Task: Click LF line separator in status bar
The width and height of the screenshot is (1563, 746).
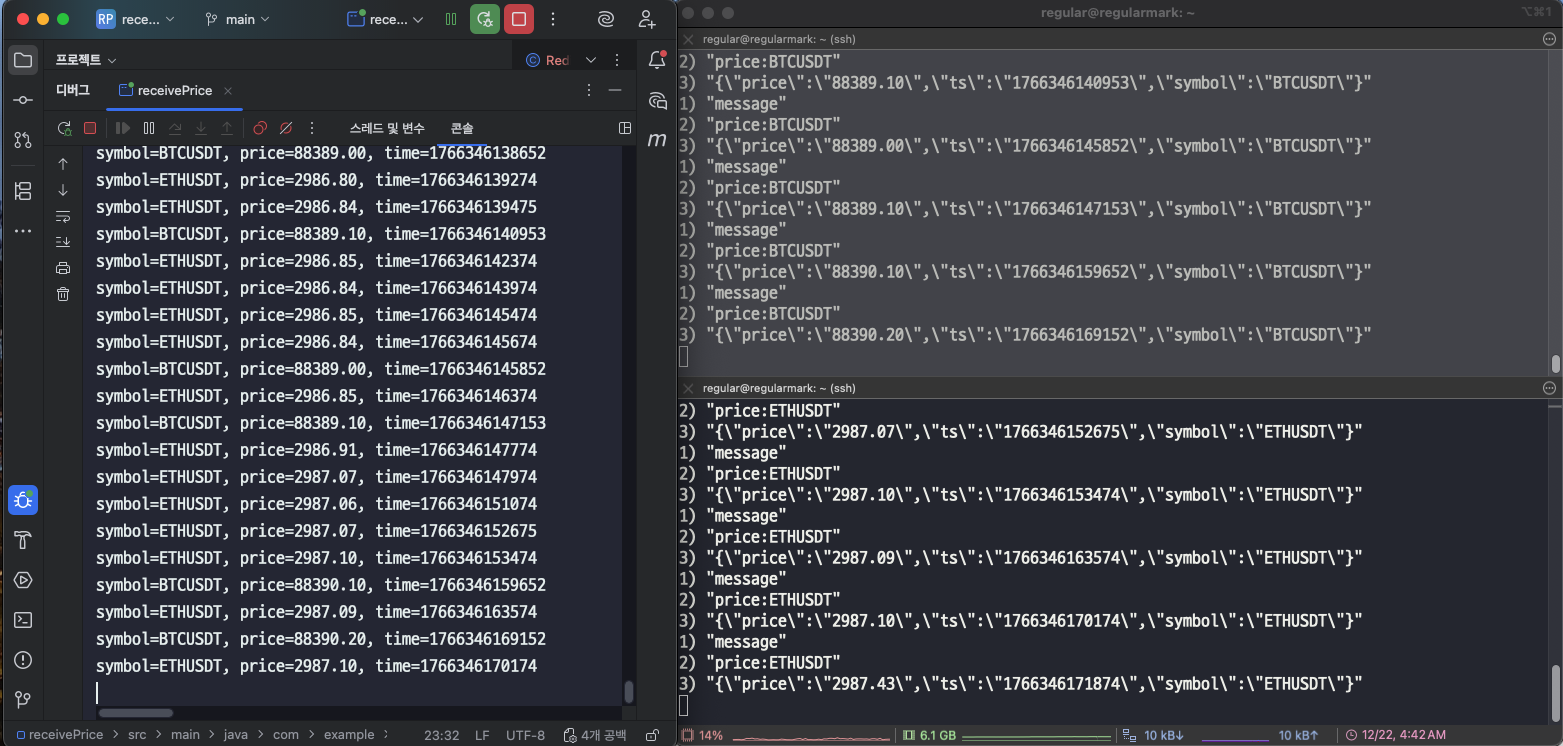Action: pos(482,735)
